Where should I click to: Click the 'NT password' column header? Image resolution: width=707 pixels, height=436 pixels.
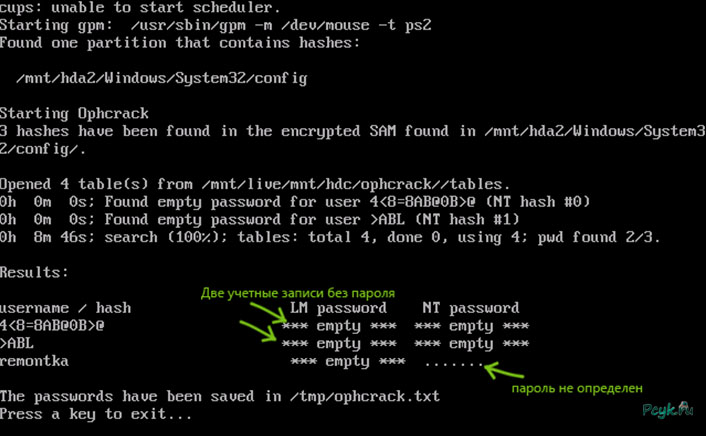[471, 308]
